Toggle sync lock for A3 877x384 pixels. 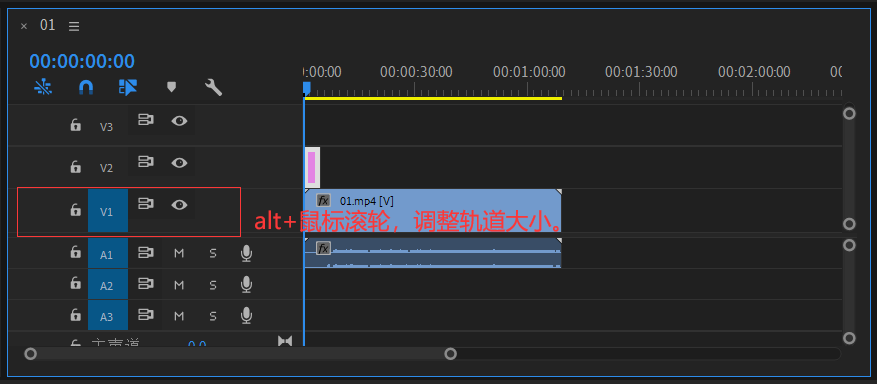[x=146, y=315]
